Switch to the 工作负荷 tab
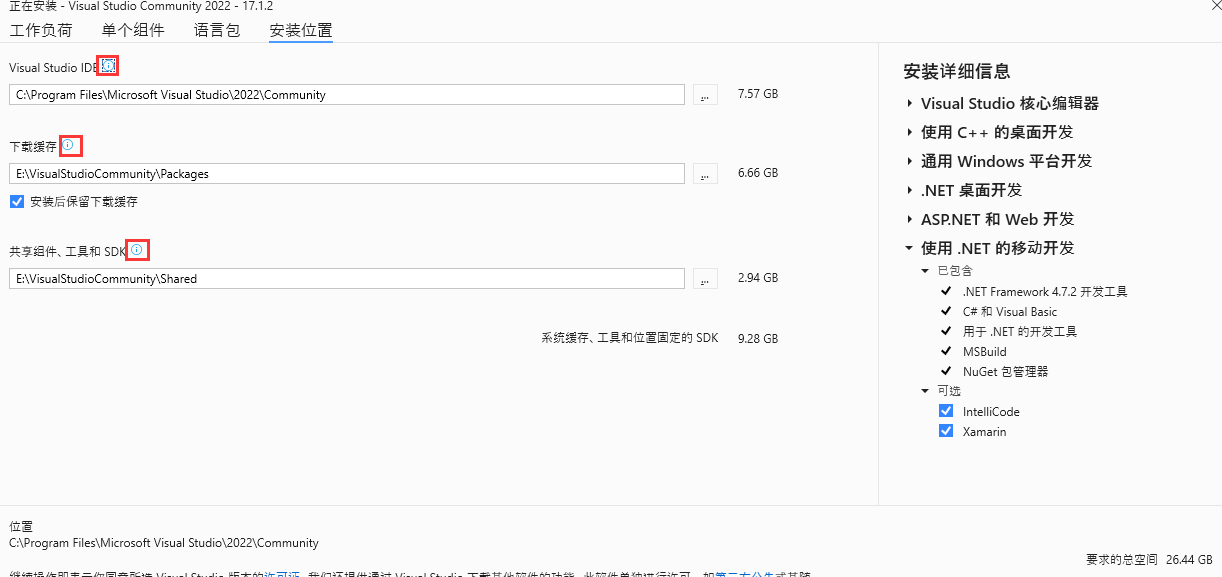 [x=41, y=30]
